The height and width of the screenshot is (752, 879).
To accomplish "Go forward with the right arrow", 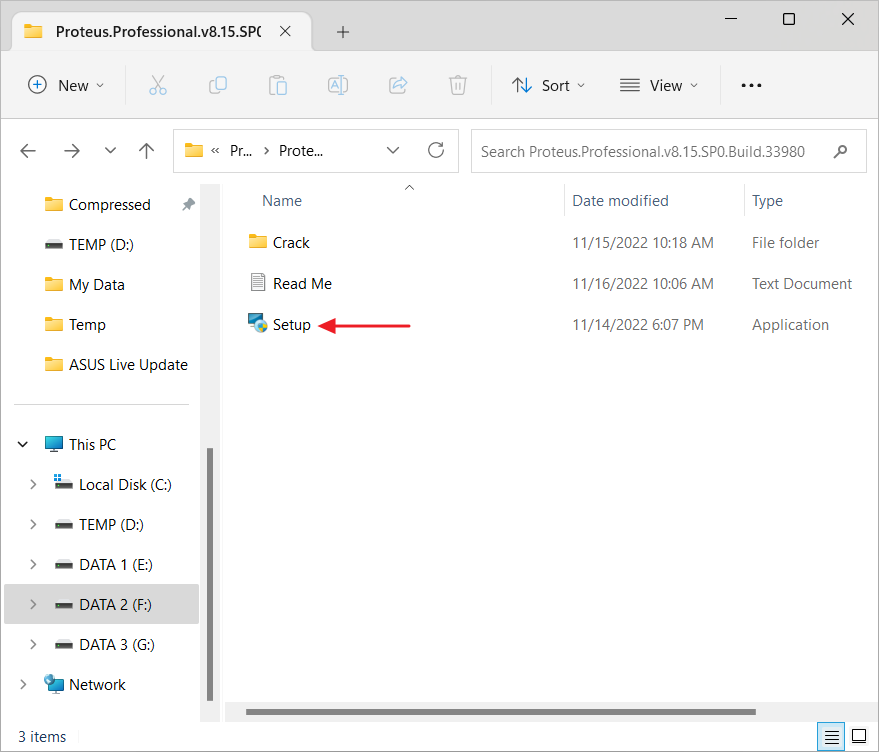I will coord(72,151).
